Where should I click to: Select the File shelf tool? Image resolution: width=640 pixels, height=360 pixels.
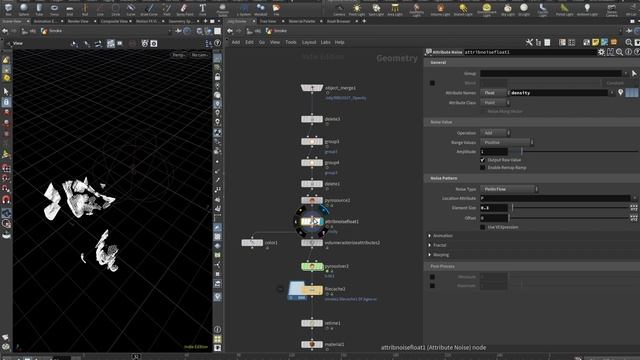(276, 9)
